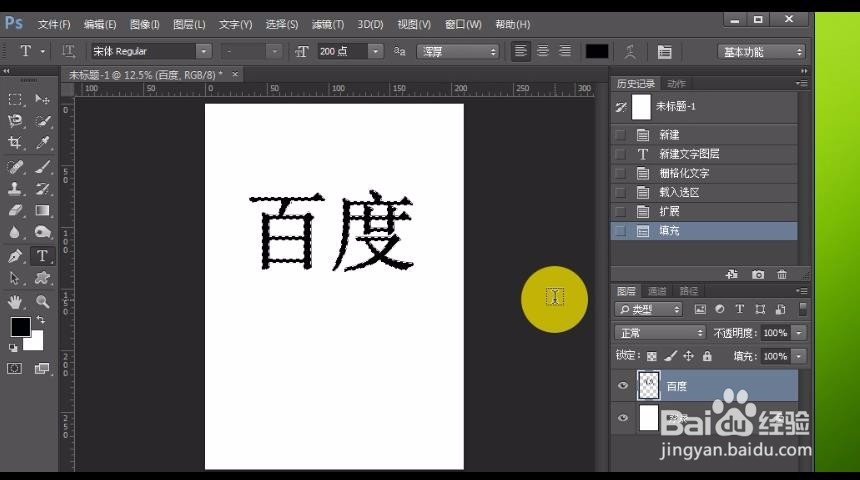
Task: Open the font family dropdown 宋体 Regular
Action: point(203,51)
